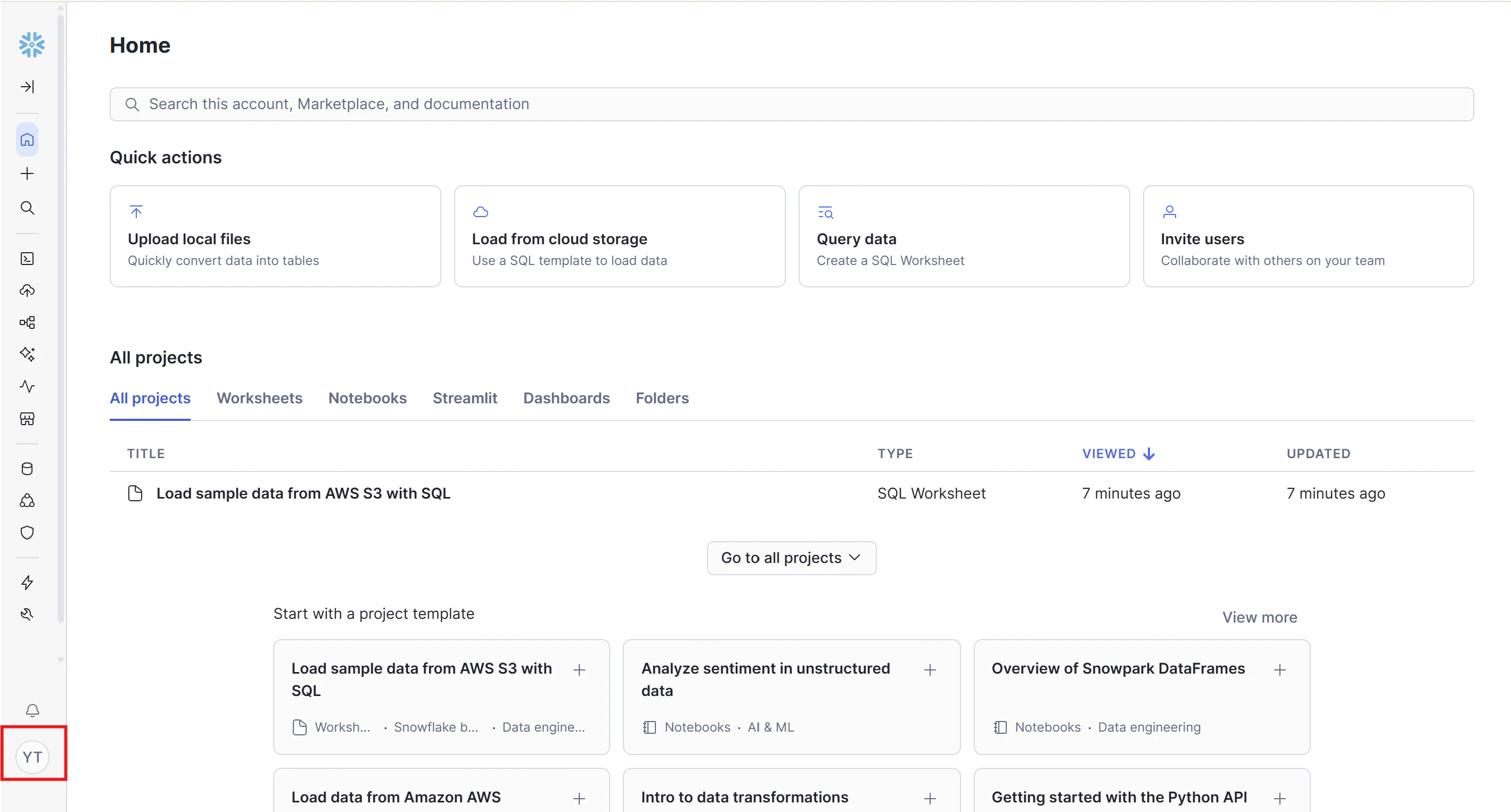The width and height of the screenshot is (1511, 812).
Task: Click the Upload local files quick action
Action: pos(275,236)
